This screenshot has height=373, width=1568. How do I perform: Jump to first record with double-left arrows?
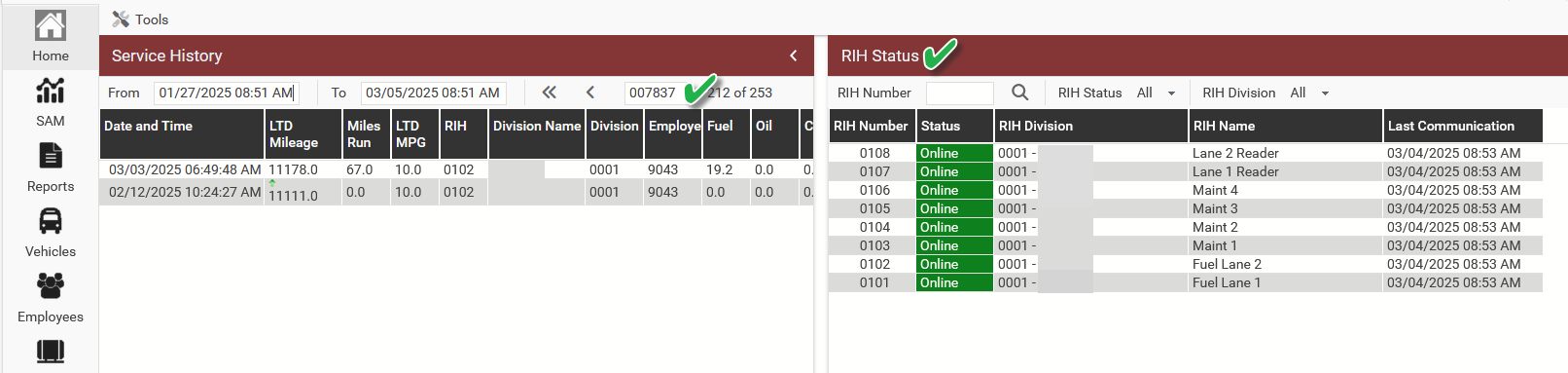(x=550, y=93)
